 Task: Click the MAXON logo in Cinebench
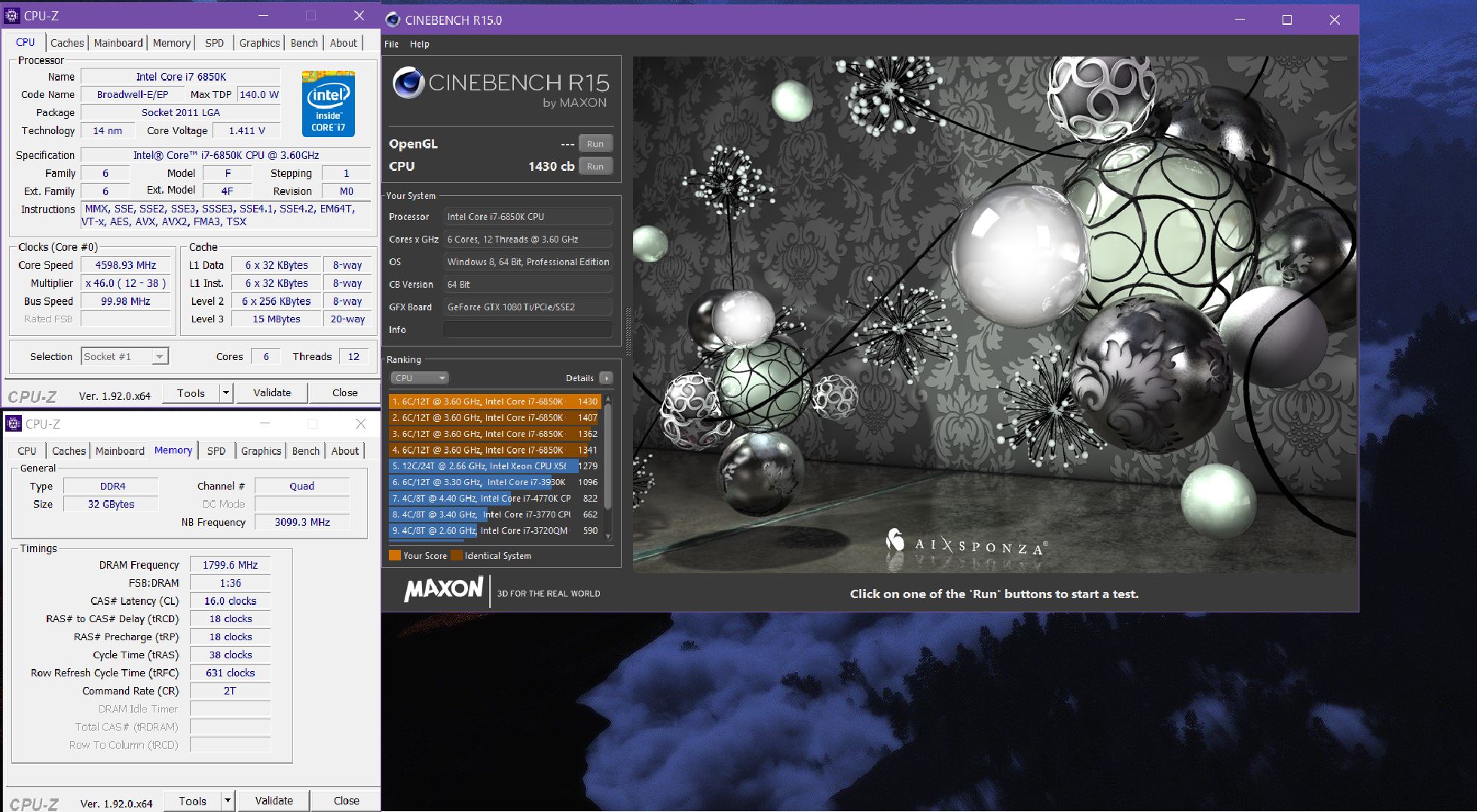coord(444,589)
